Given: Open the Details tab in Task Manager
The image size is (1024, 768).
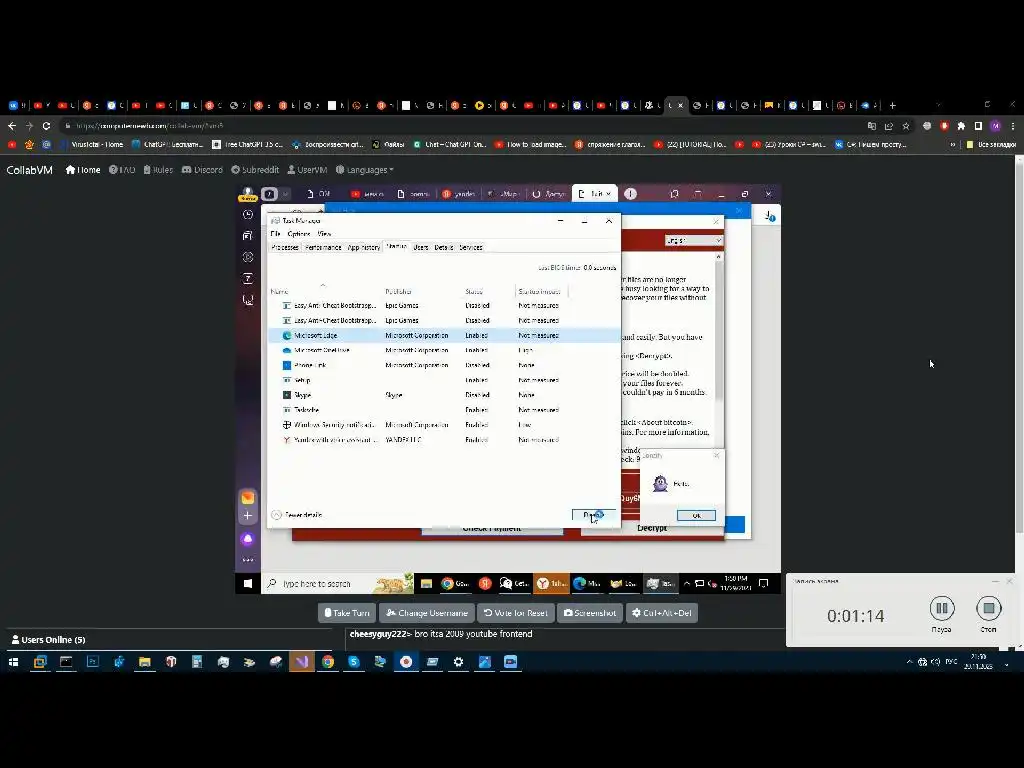Looking at the screenshot, I should [443, 248].
